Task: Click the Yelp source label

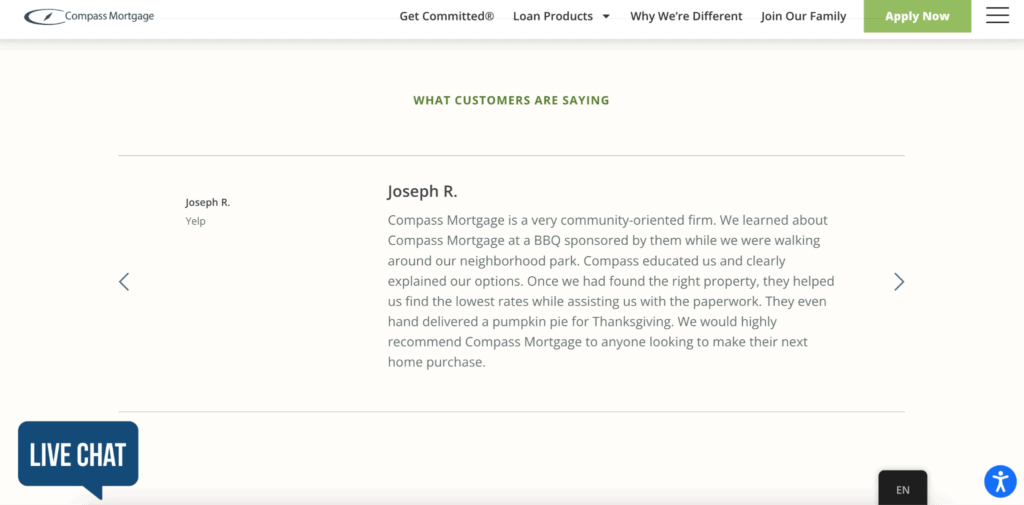Action: click(196, 221)
